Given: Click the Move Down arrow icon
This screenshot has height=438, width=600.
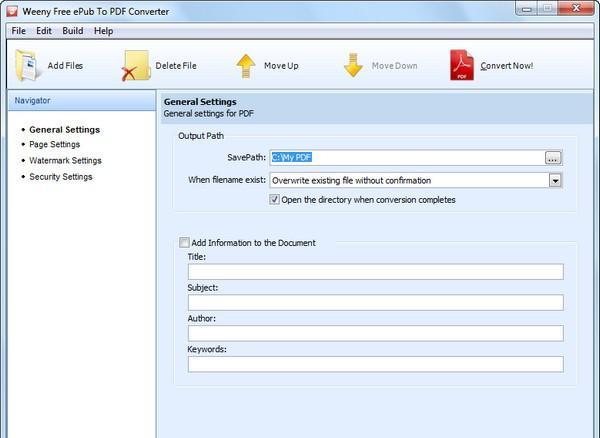Looking at the screenshot, I should point(353,65).
